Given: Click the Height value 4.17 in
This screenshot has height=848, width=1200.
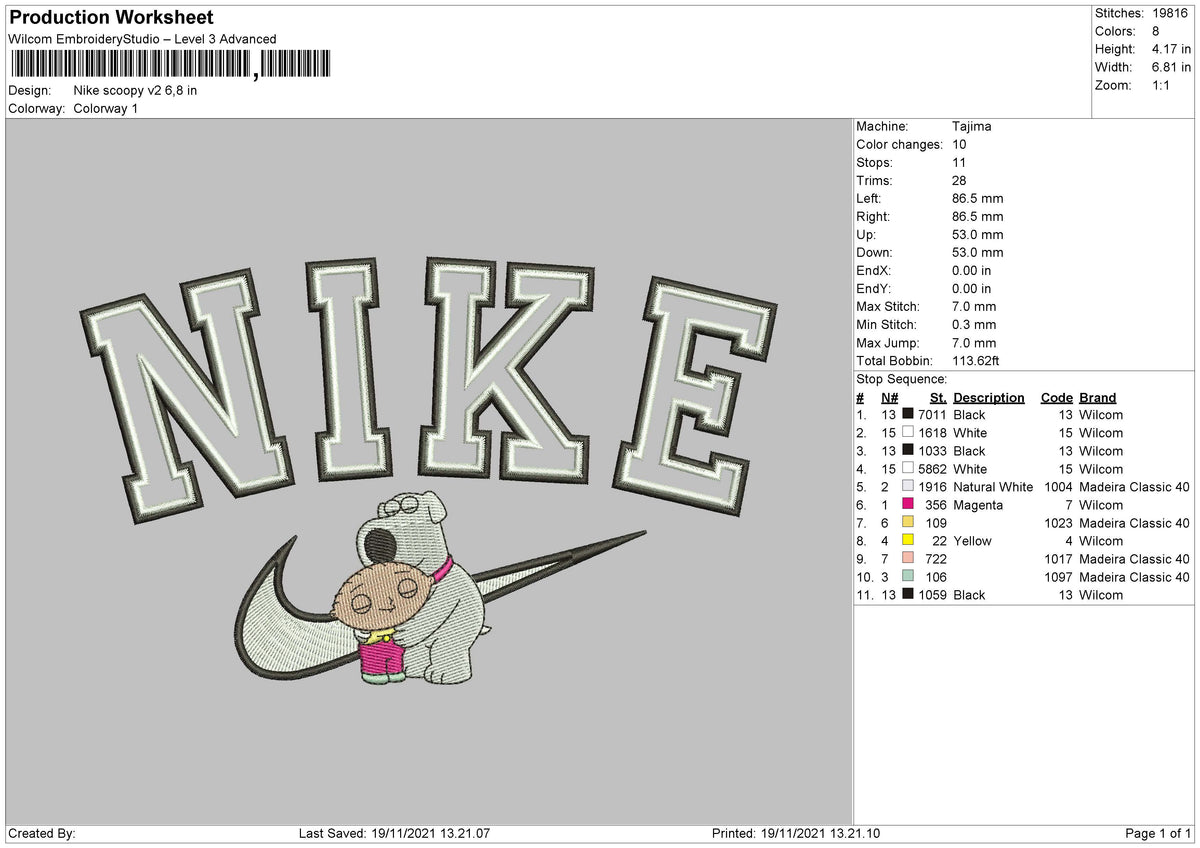Looking at the screenshot, I should click(1171, 49).
